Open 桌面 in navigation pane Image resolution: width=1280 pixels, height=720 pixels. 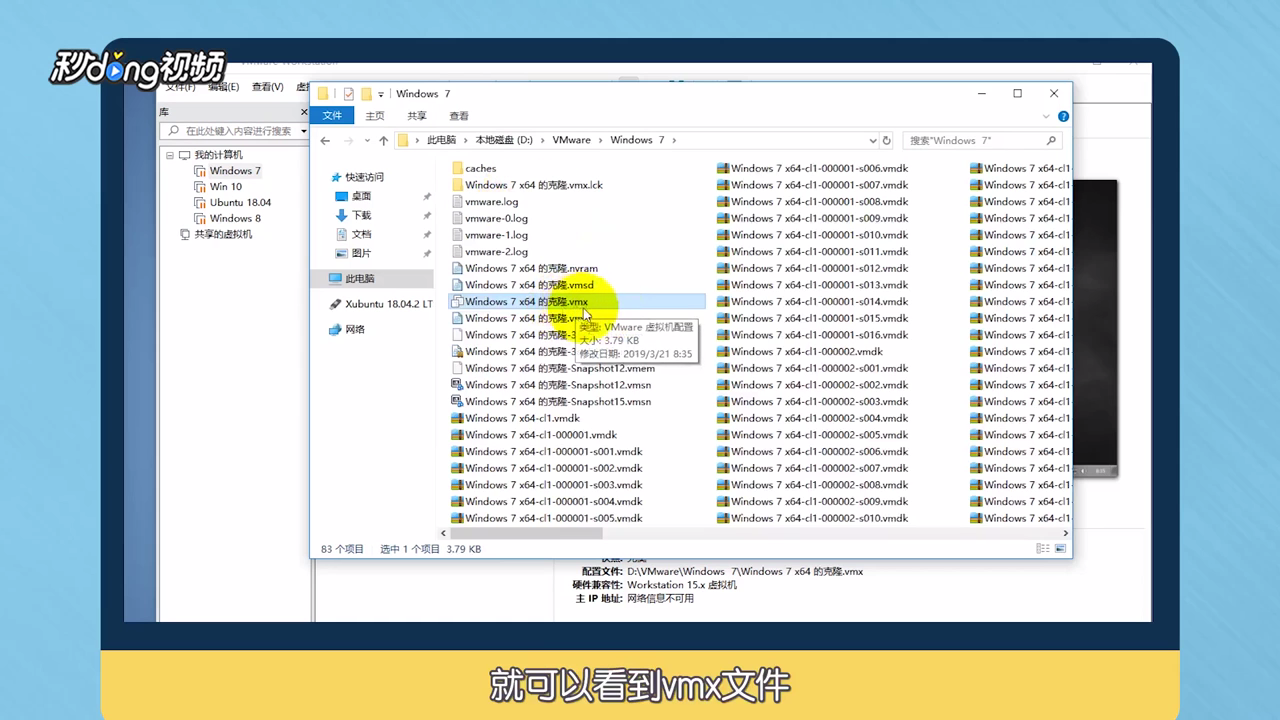[x=361, y=196]
